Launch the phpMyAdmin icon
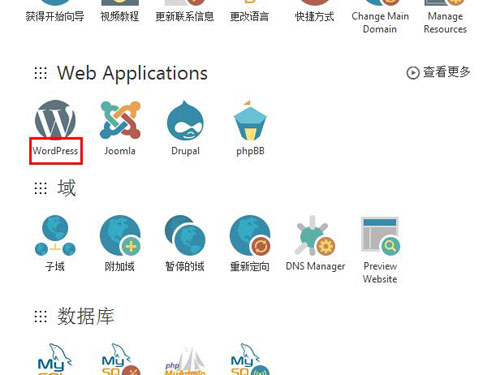 point(185,361)
